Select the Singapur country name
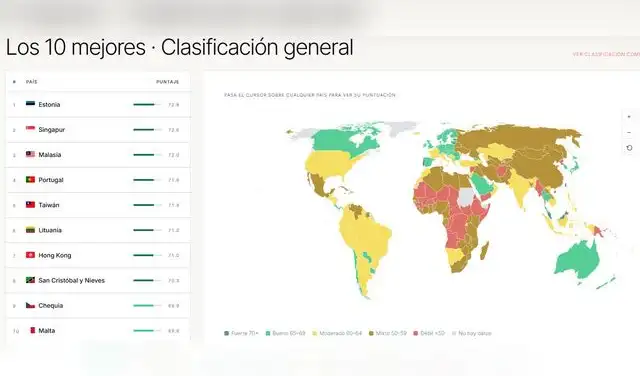Screen dimensions: 640x376 tap(51, 129)
